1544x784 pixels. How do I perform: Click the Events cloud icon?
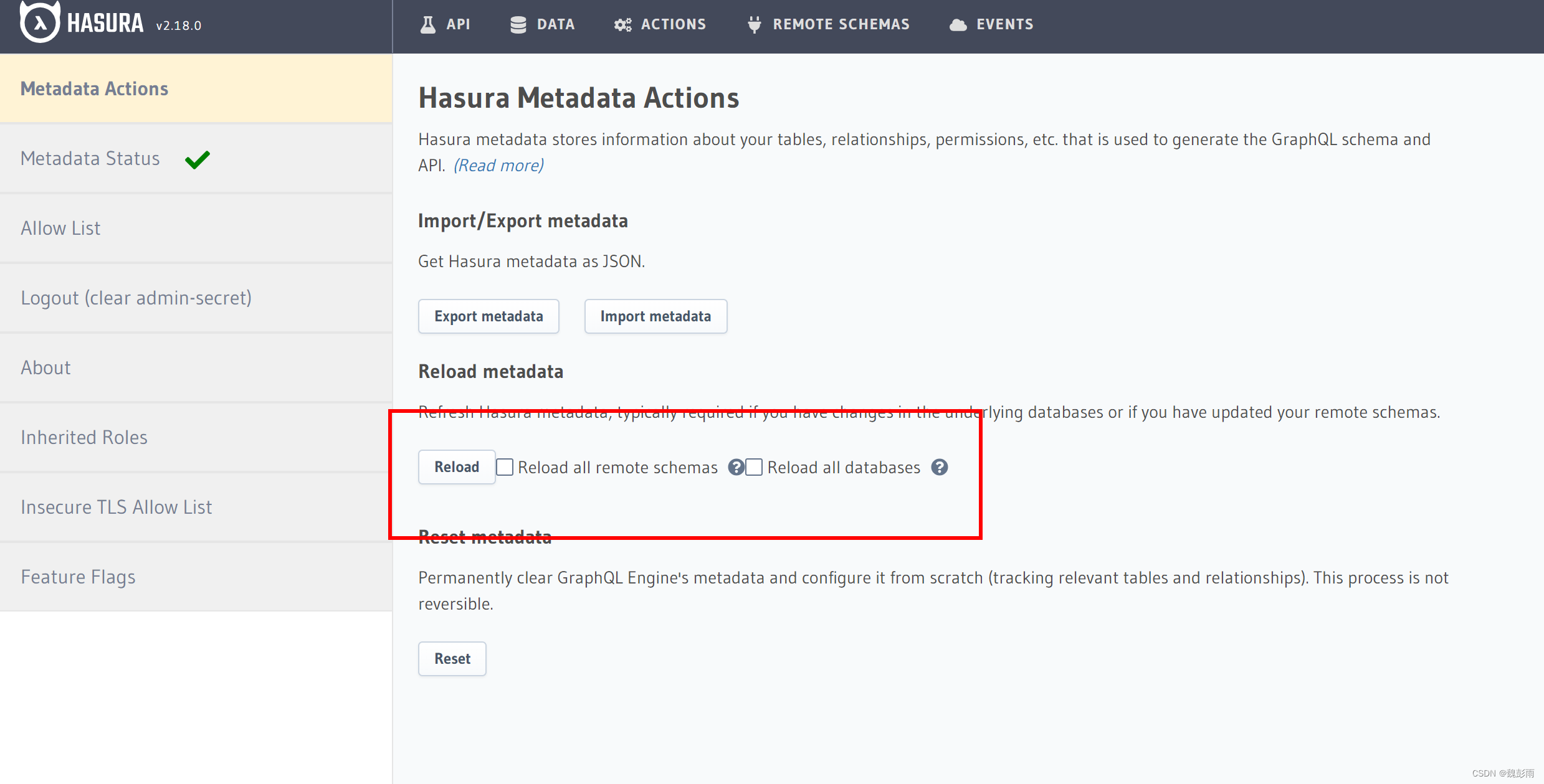point(958,25)
